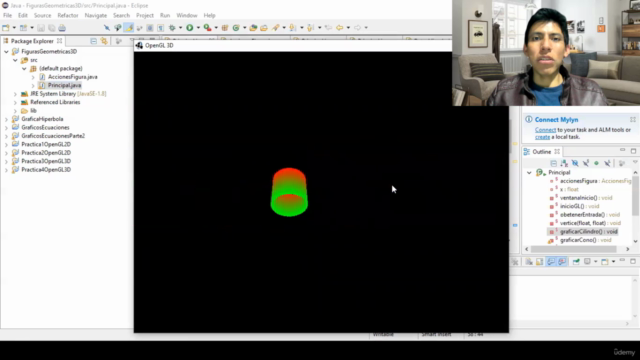This screenshot has width=640, height=360.
Task: Toggle Hide Non-Public Members green dot
Action: point(596,163)
